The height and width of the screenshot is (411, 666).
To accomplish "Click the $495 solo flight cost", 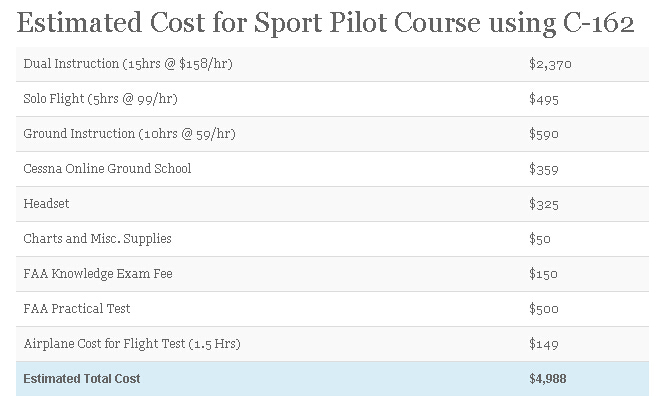I will click(x=544, y=99).
